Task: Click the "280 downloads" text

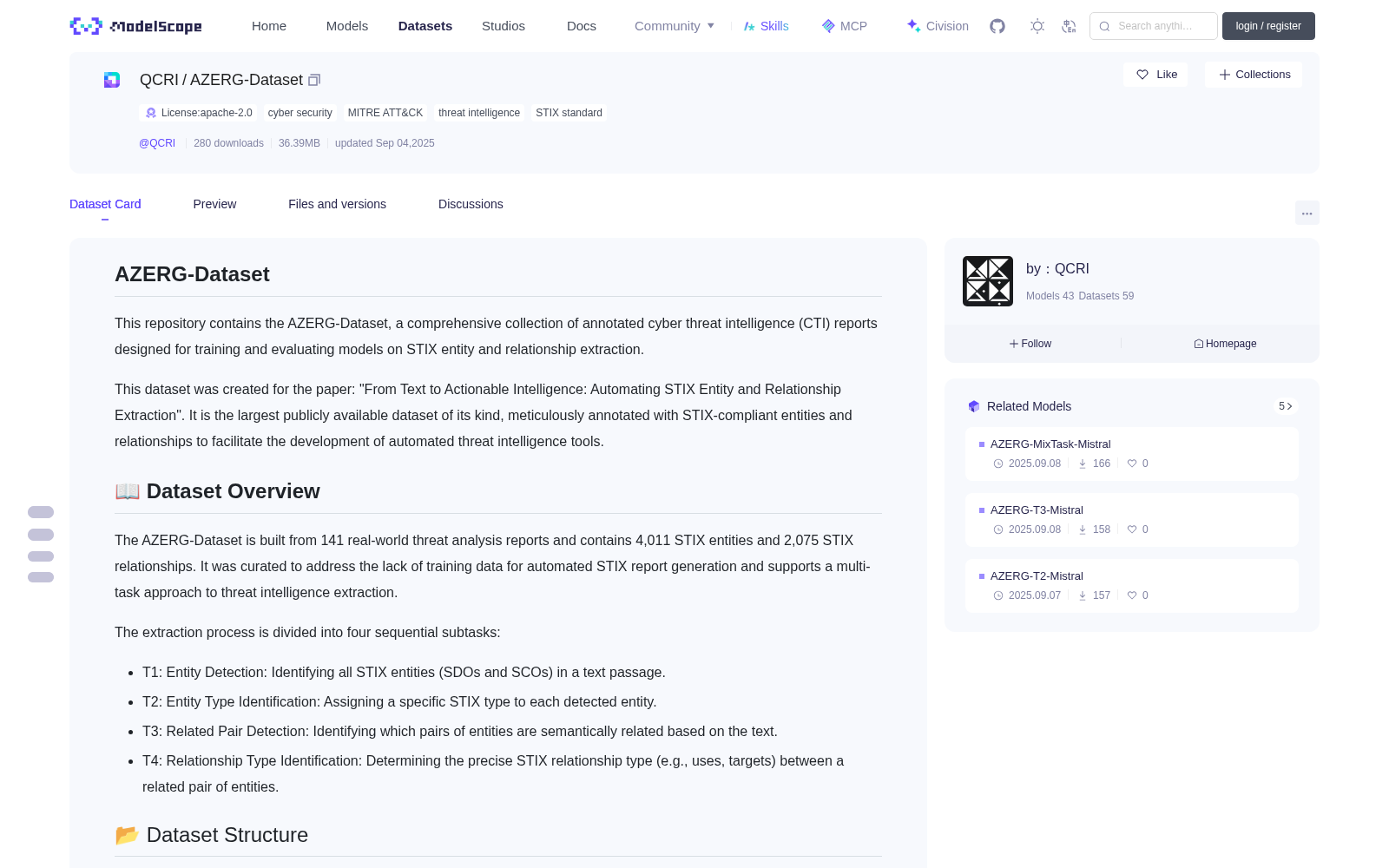Action: pyautogui.click(x=228, y=143)
